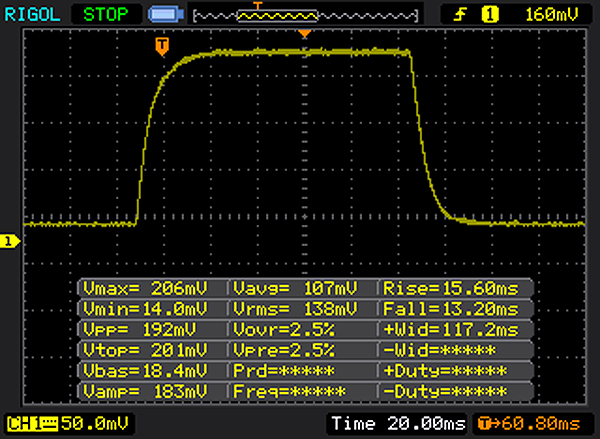Click the +Duty=***** measurement
Viewport: 600px width, 439px height.
(x=445, y=371)
